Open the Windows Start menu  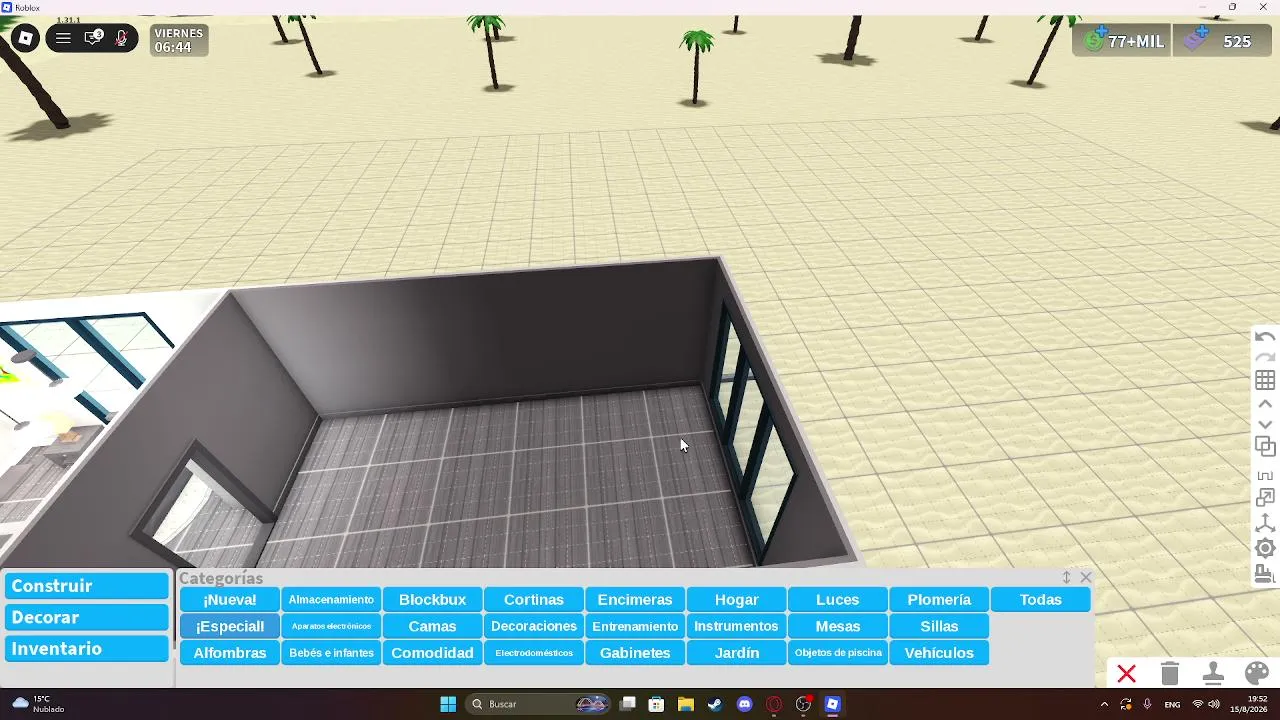[x=448, y=704]
